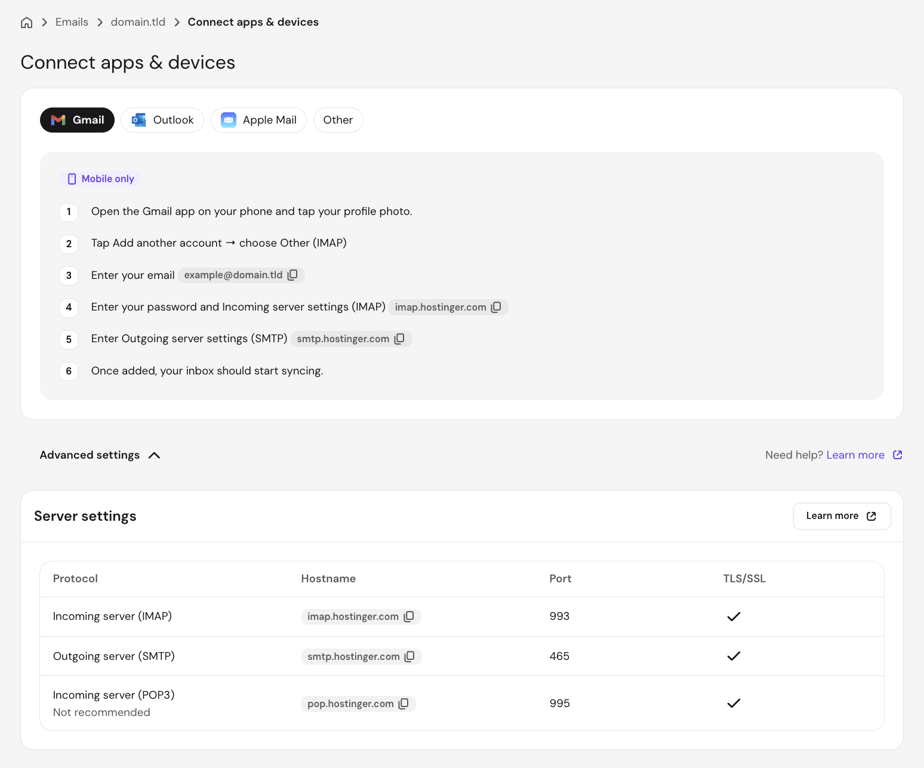Viewport: 924px width, 768px height.
Task: Copy SMTP hostname in server table
Action: [410, 656]
